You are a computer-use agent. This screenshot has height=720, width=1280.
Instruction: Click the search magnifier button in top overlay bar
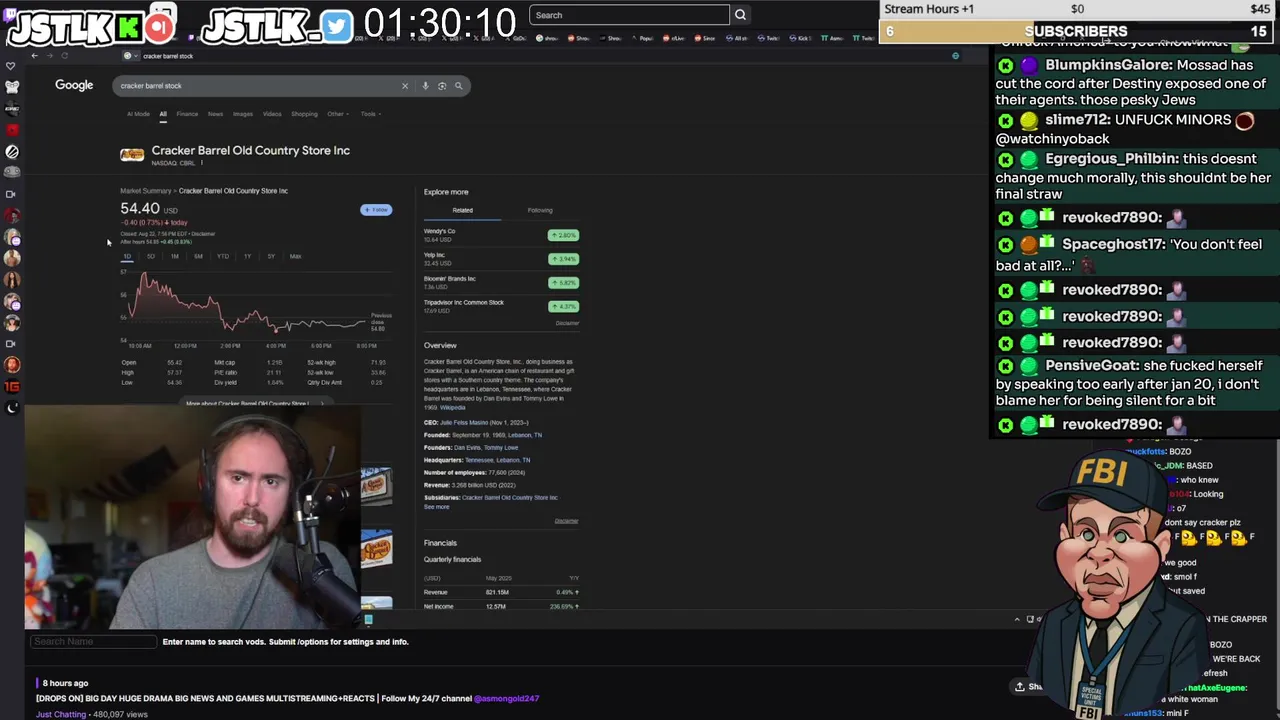pos(740,15)
